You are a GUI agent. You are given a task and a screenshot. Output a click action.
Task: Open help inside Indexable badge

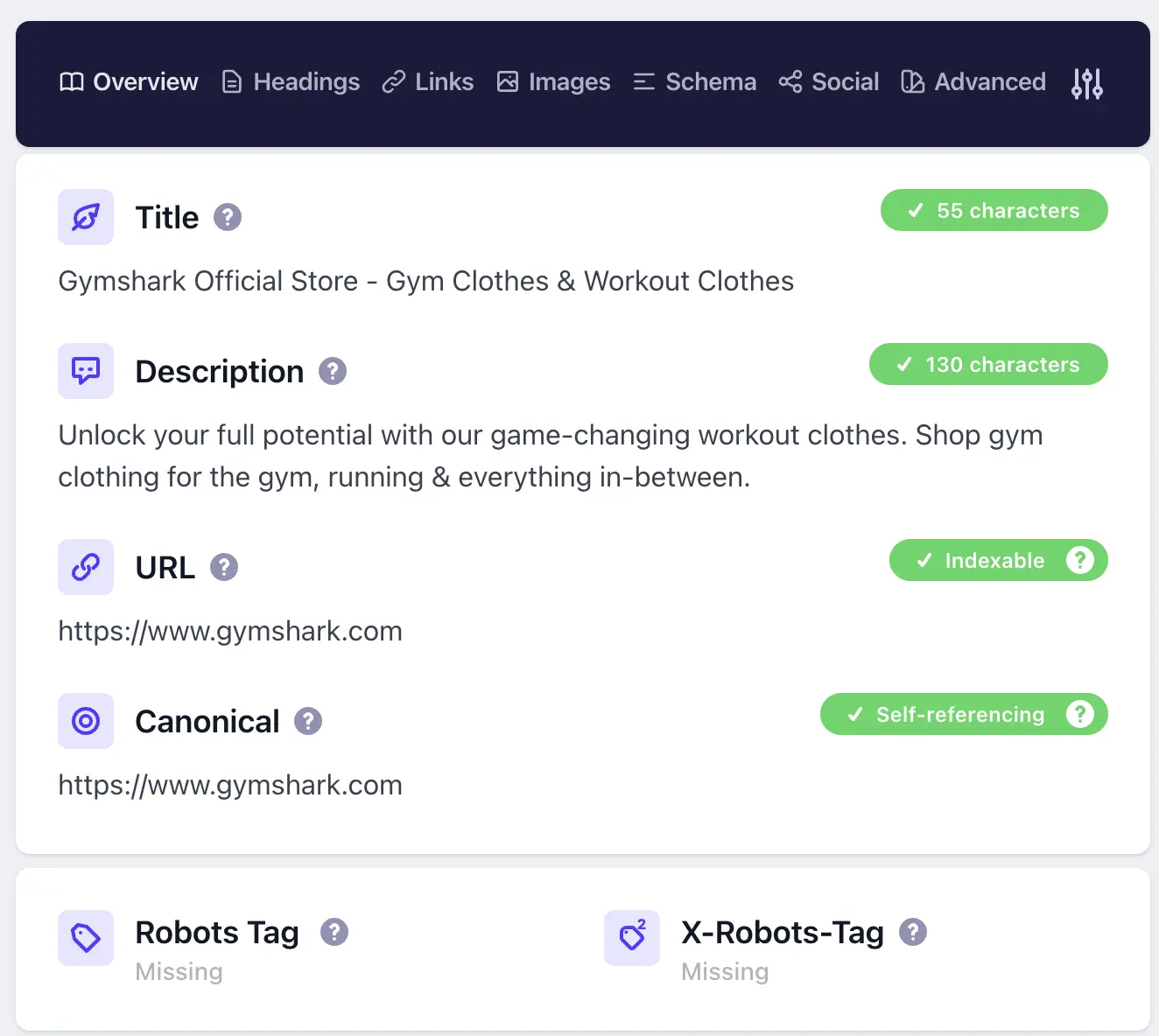click(1080, 560)
